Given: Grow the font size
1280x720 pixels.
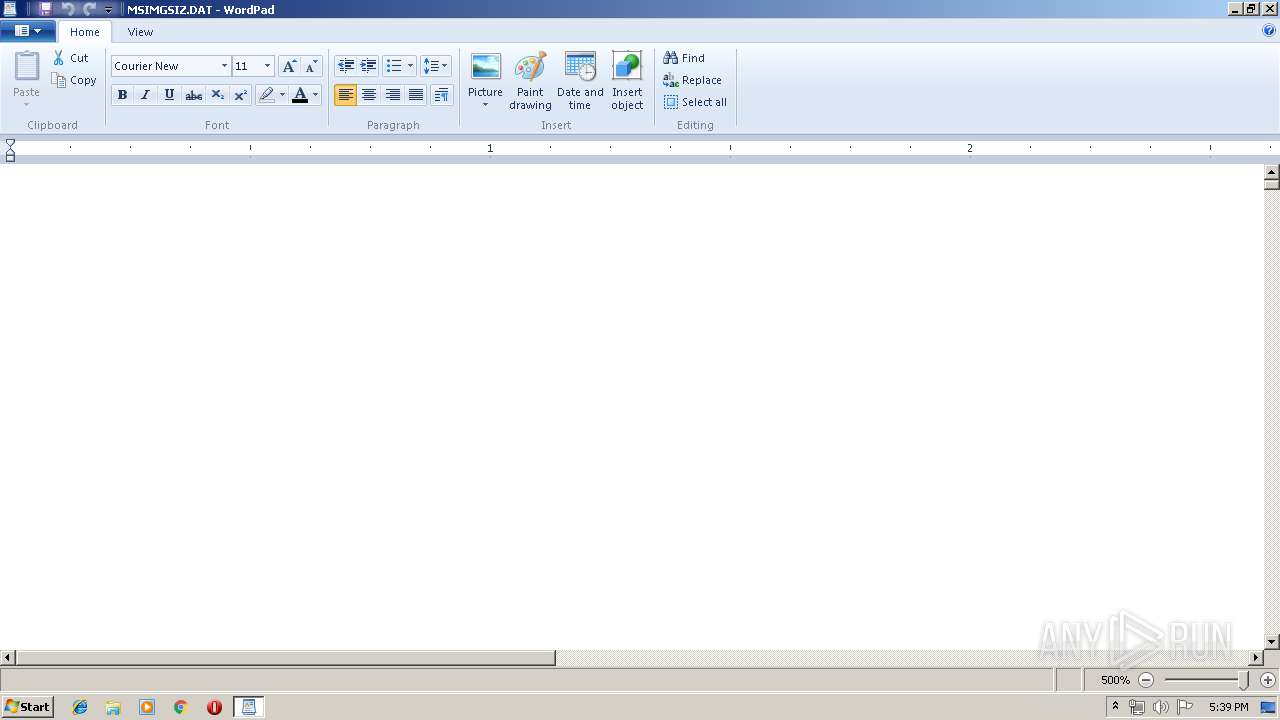Looking at the screenshot, I should coord(289,66).
